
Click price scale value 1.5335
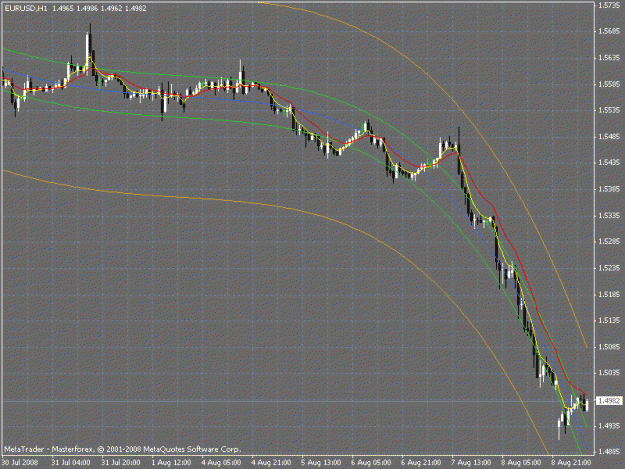pos(609,216)
